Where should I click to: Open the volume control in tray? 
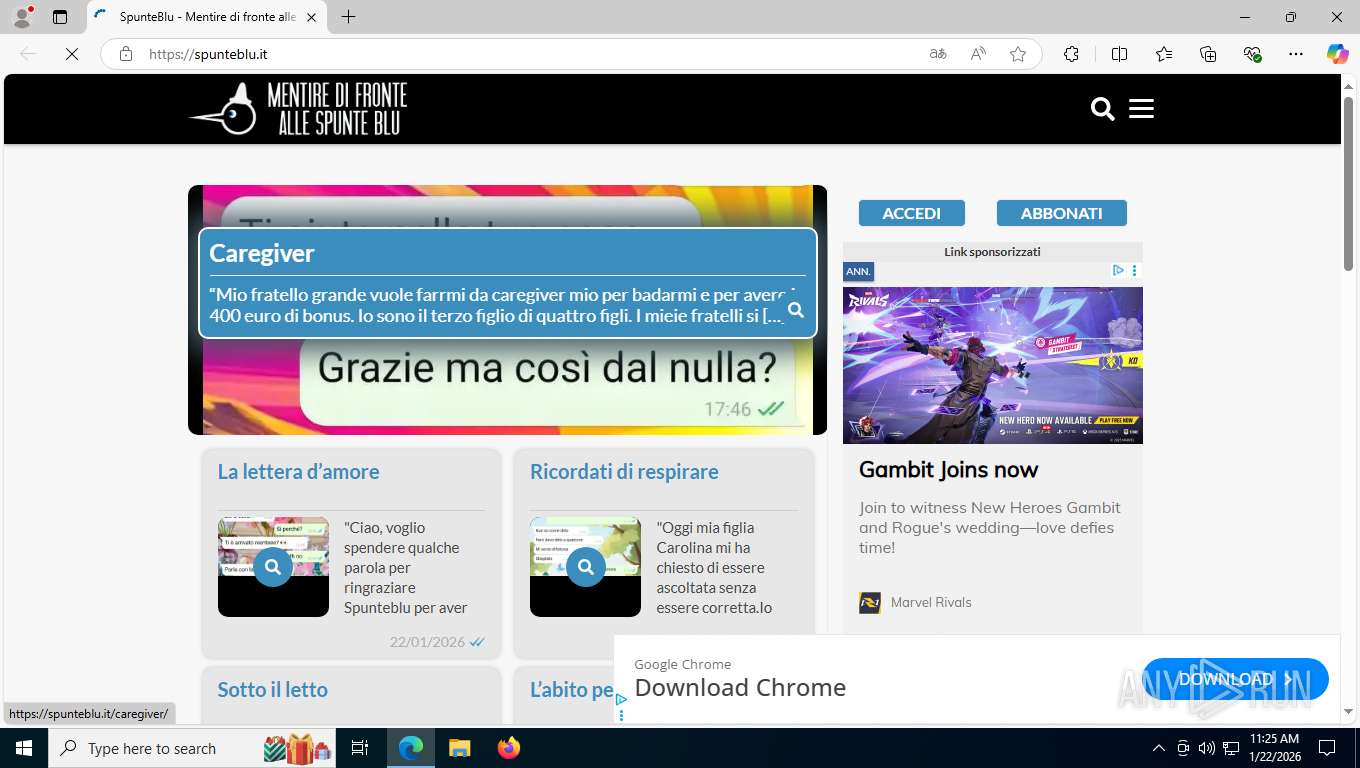point(1206,748)
